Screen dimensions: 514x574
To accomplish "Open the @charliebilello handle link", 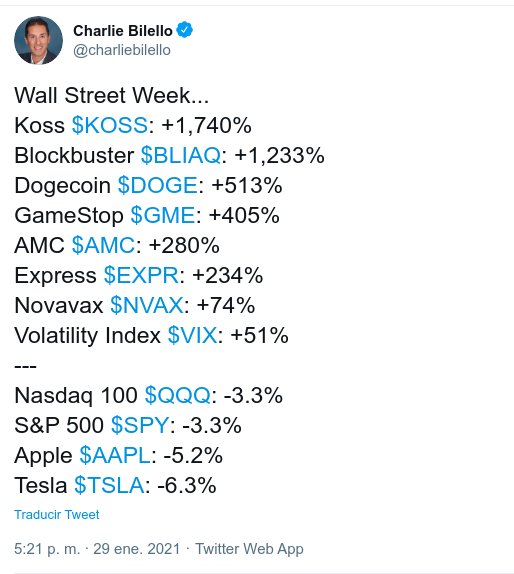I will (122, 50).
